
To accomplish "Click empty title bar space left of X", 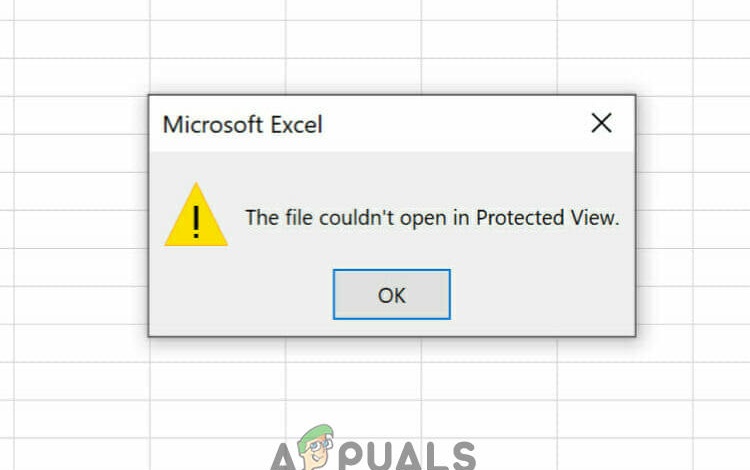I will coord(454,124).
